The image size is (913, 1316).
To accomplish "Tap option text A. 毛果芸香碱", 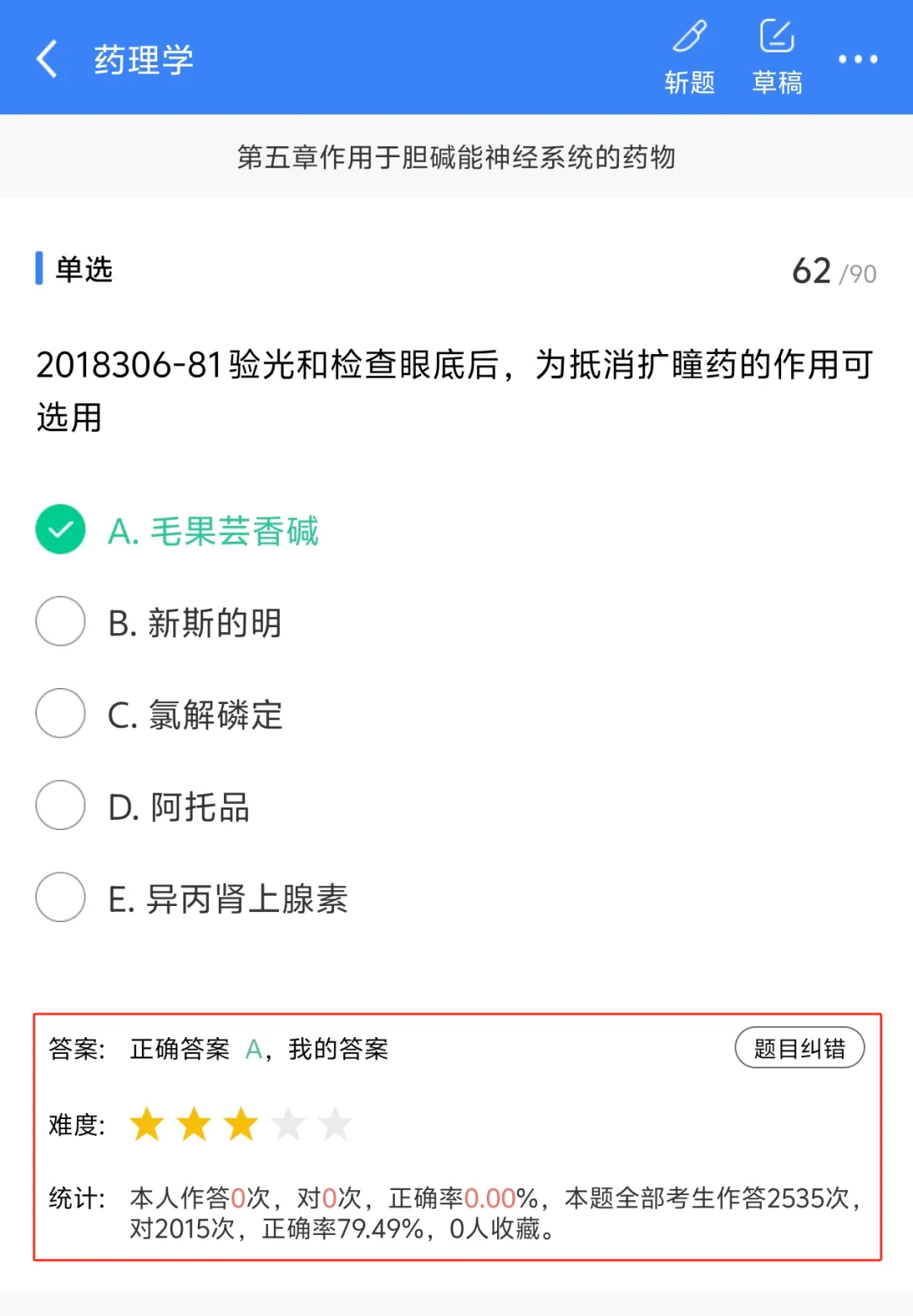I will (213, 532).
